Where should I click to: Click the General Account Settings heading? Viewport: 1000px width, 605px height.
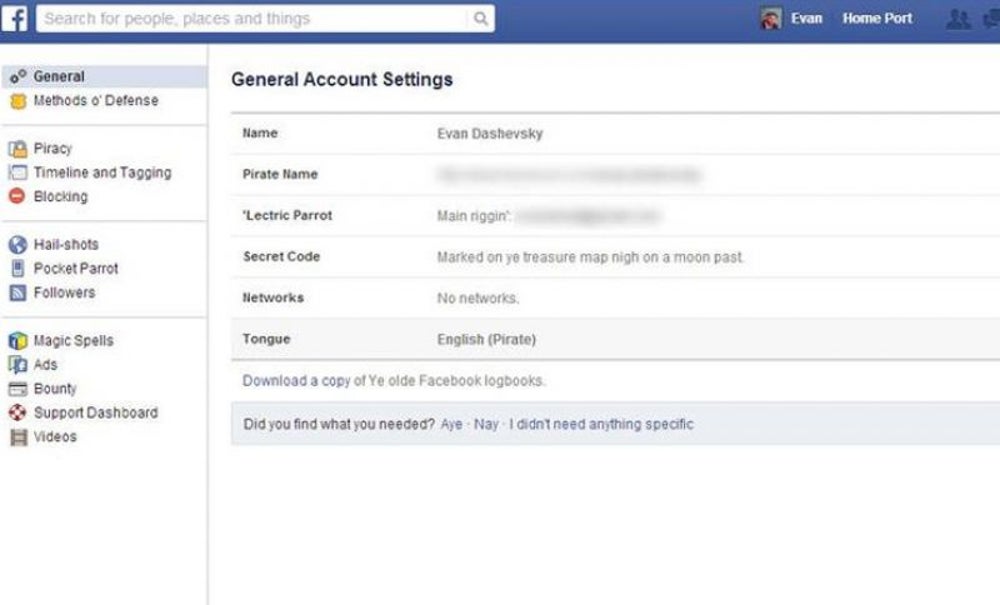click(x=342, y=79)
